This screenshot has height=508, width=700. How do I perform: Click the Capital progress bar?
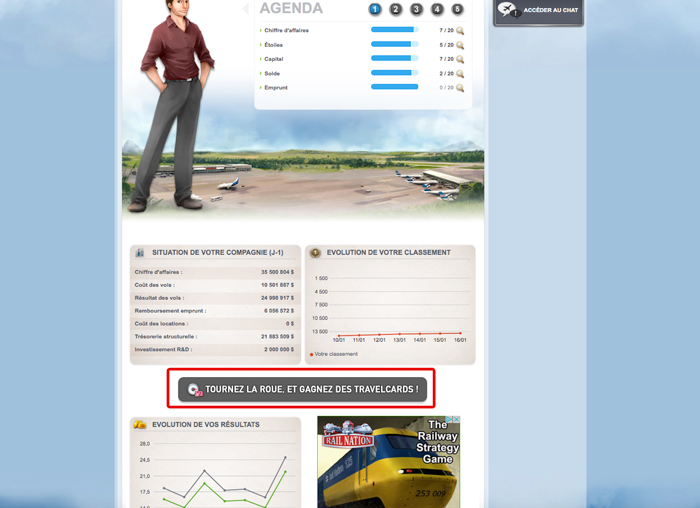(x=395, y=58)
